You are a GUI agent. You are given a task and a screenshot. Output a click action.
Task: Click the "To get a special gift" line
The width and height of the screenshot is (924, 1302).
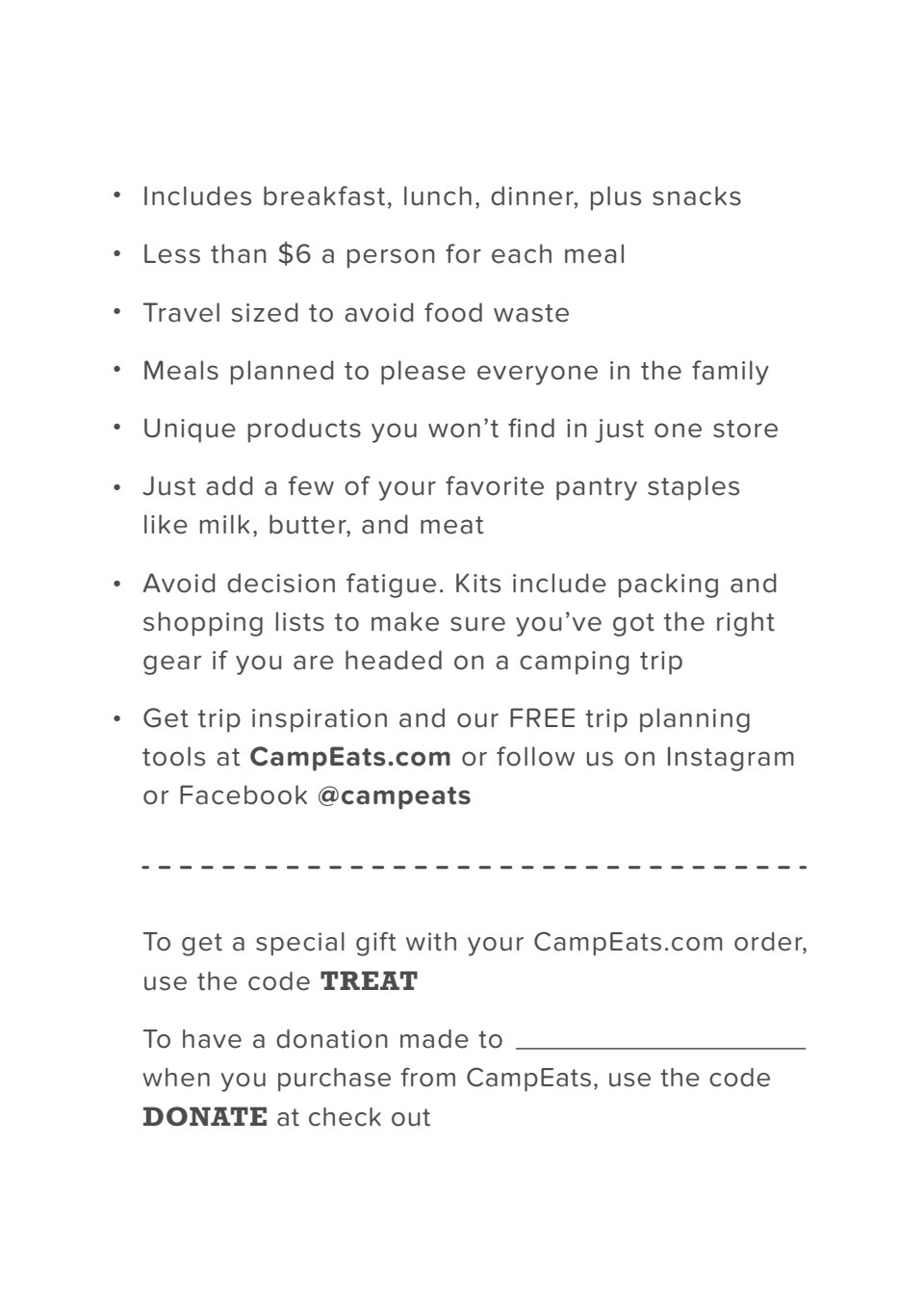(x=475, y=941)
